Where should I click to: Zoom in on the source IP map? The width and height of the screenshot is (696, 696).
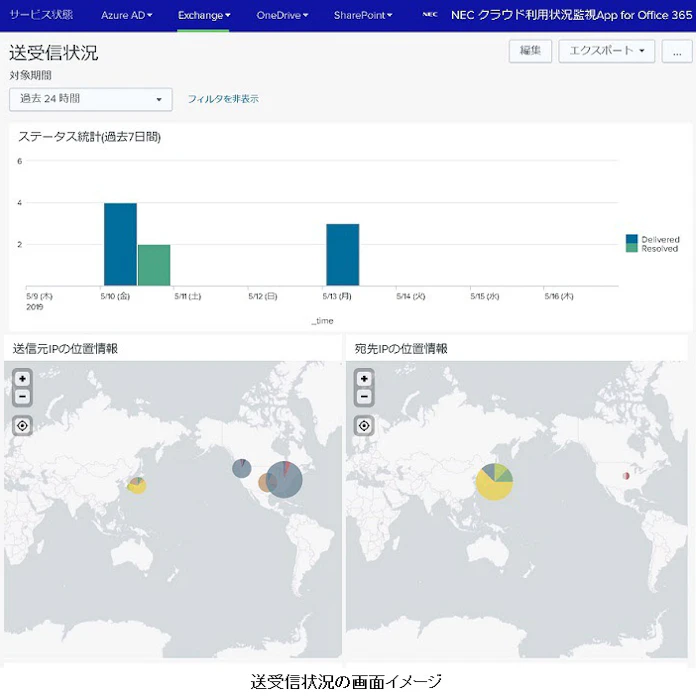click(22, 379)
